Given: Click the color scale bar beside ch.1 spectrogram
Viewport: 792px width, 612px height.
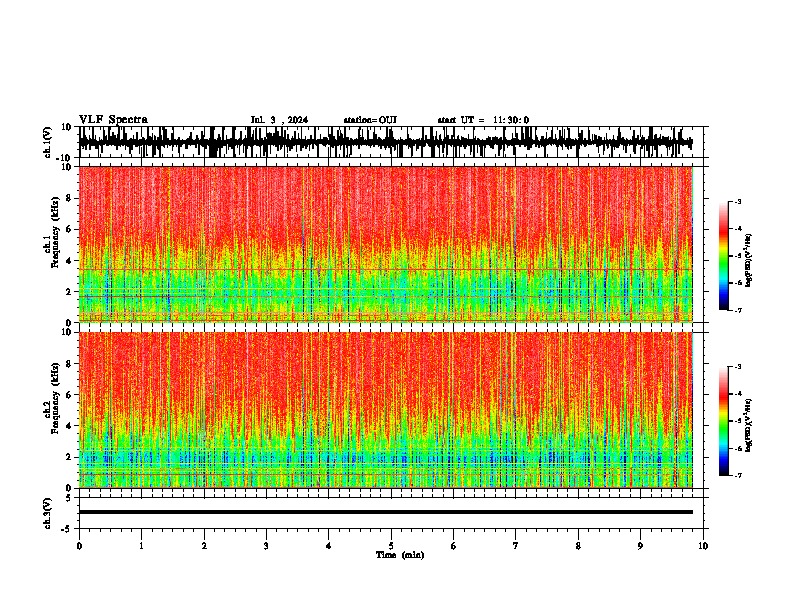Looking at the screenshot, I should click(x=724, y=256).
